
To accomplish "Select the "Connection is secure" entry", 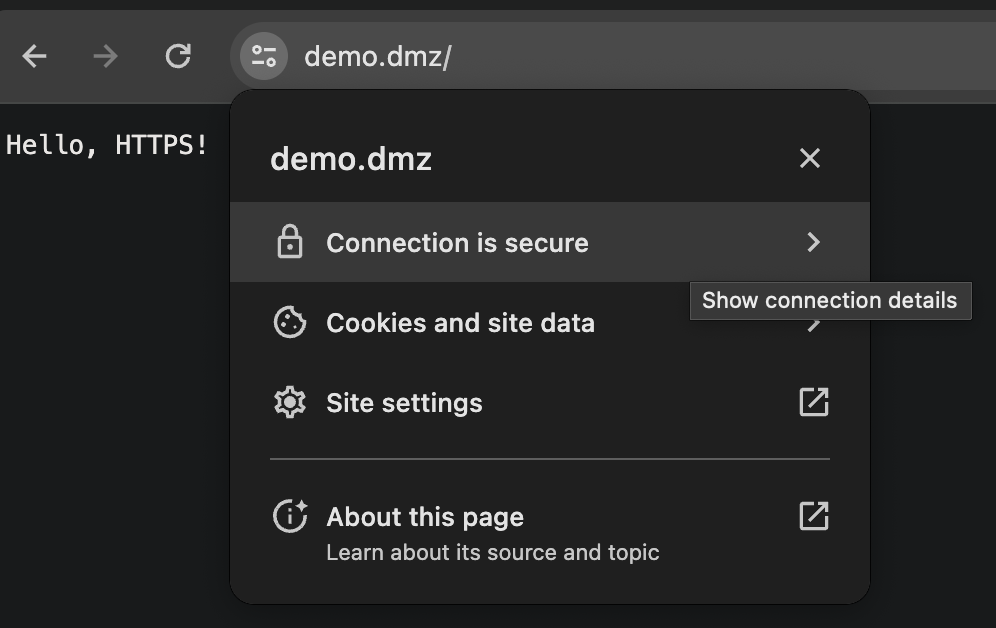I will point(457,243).
